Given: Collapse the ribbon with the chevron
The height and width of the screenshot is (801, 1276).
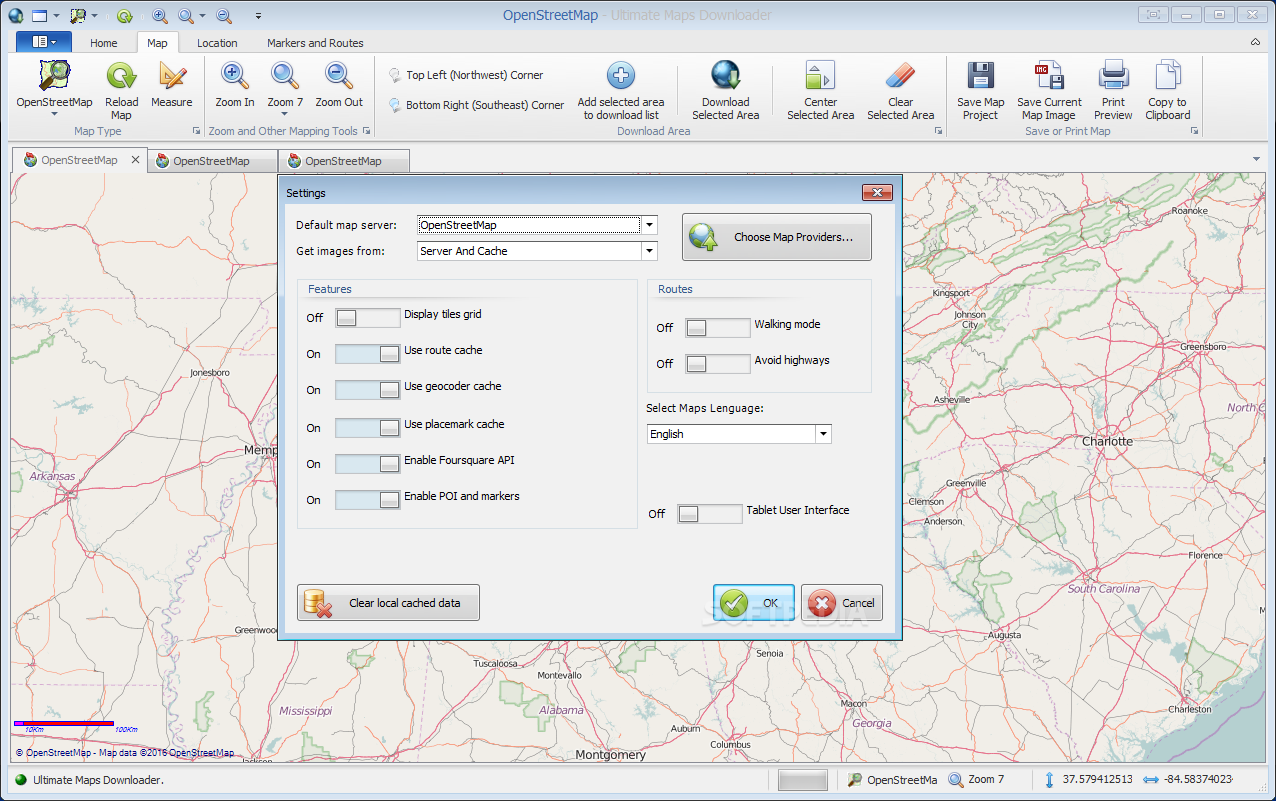Looking at the screenshot, I should coord(1255,42).
